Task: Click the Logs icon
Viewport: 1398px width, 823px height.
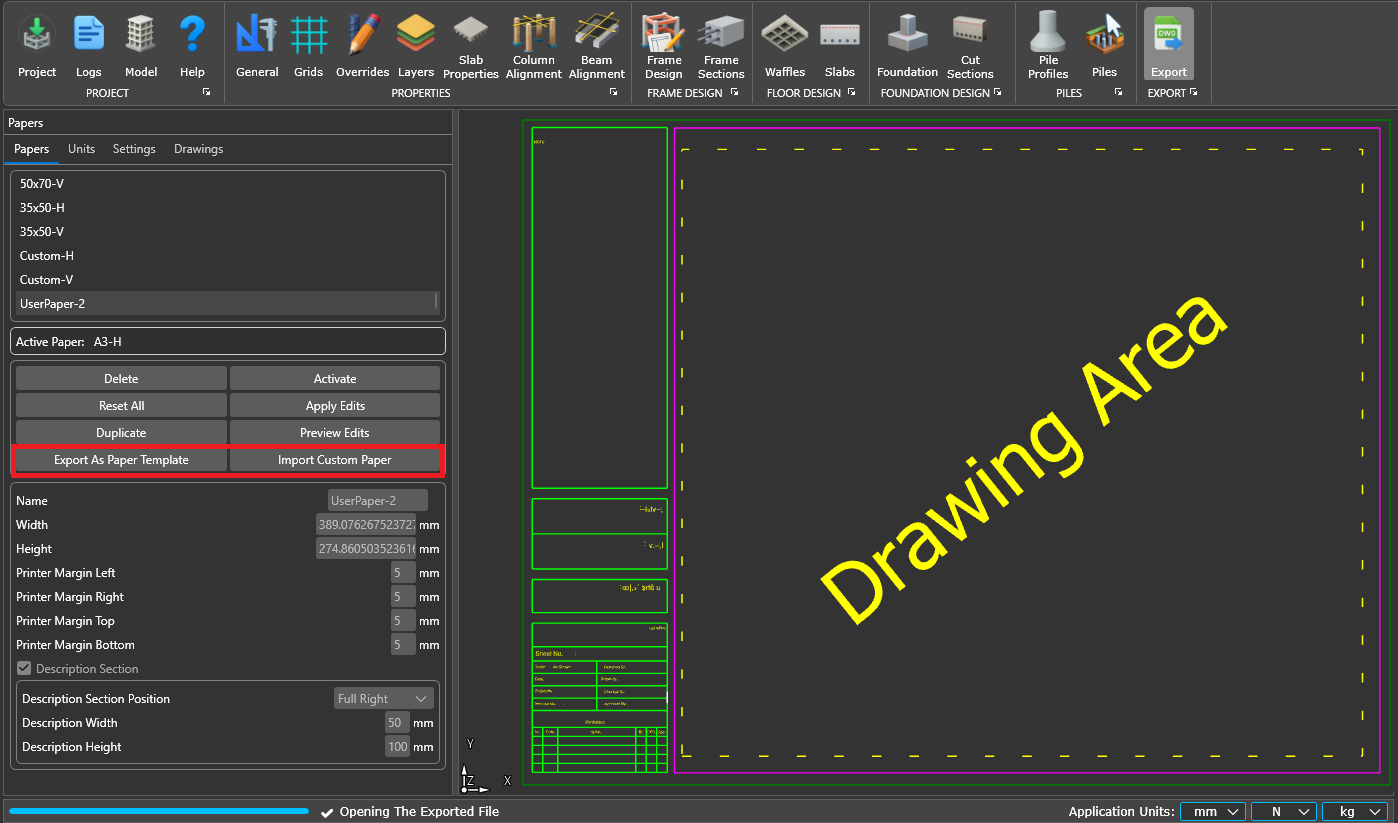Action: [88, 46]
